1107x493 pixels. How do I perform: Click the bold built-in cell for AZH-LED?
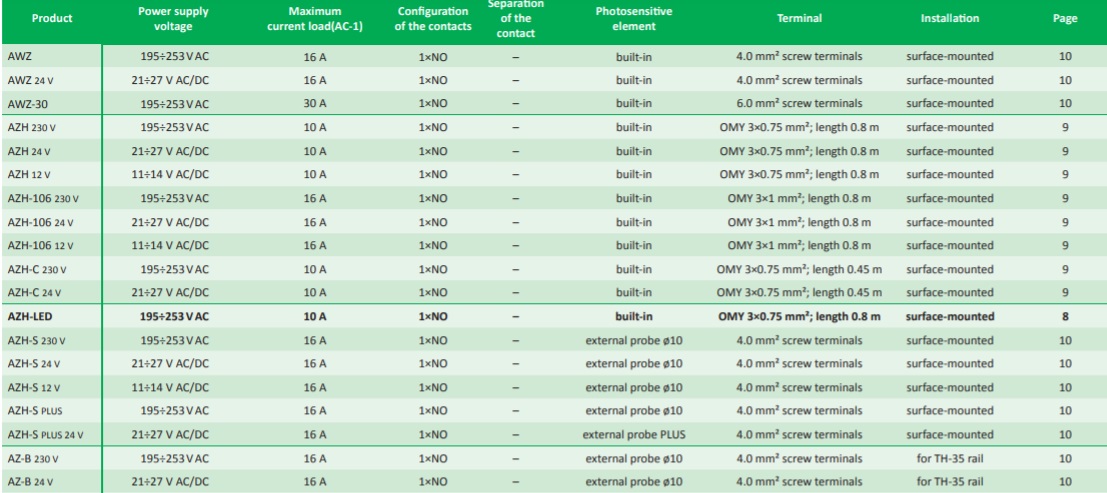click(x=634, y=316)
